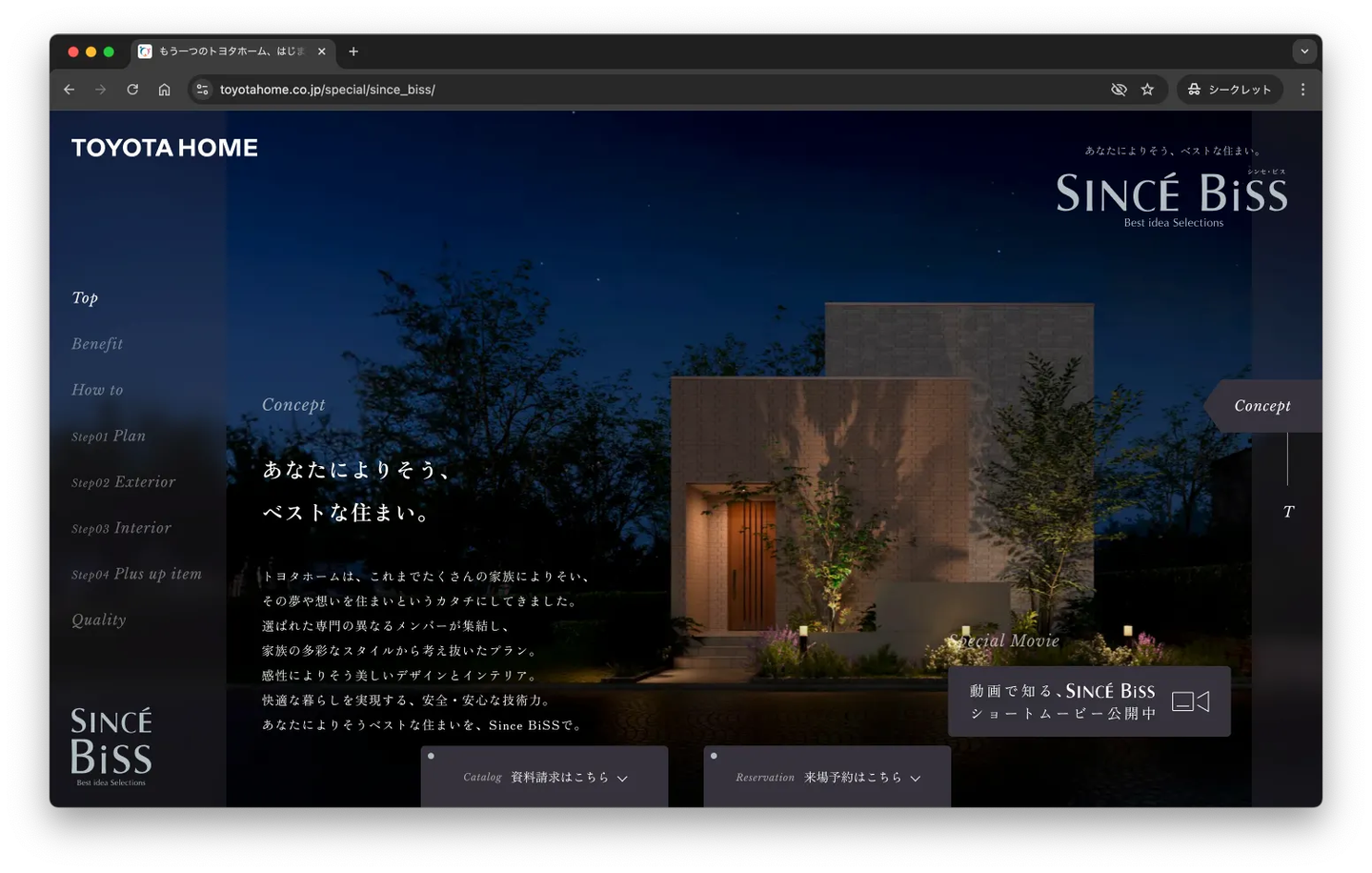Click the headline あなたによりそう、
Viewport: 1372px width, 873px height.
(x=357, y=470)
